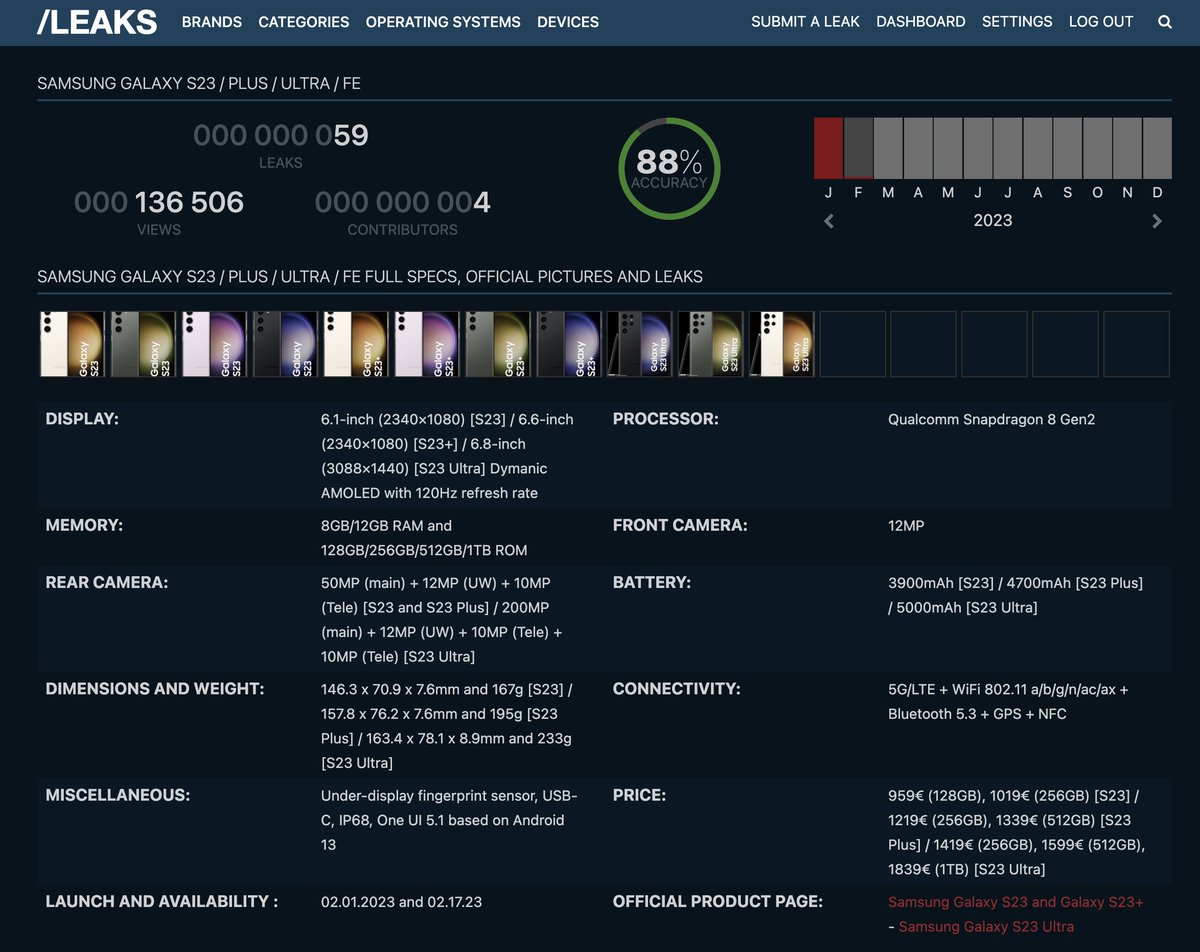Click the views counter 136 506
This screenshot has height=952, width=1200.
[x=159, y=202]
